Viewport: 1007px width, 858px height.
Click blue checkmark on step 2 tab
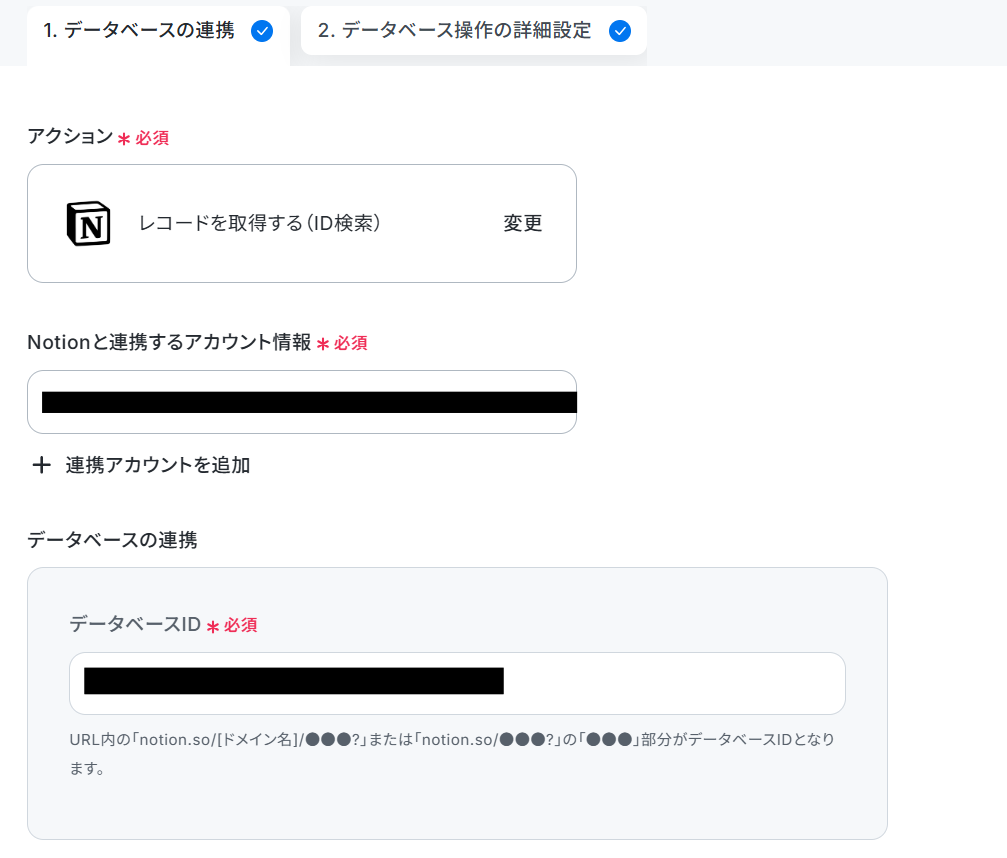point(620,31)
